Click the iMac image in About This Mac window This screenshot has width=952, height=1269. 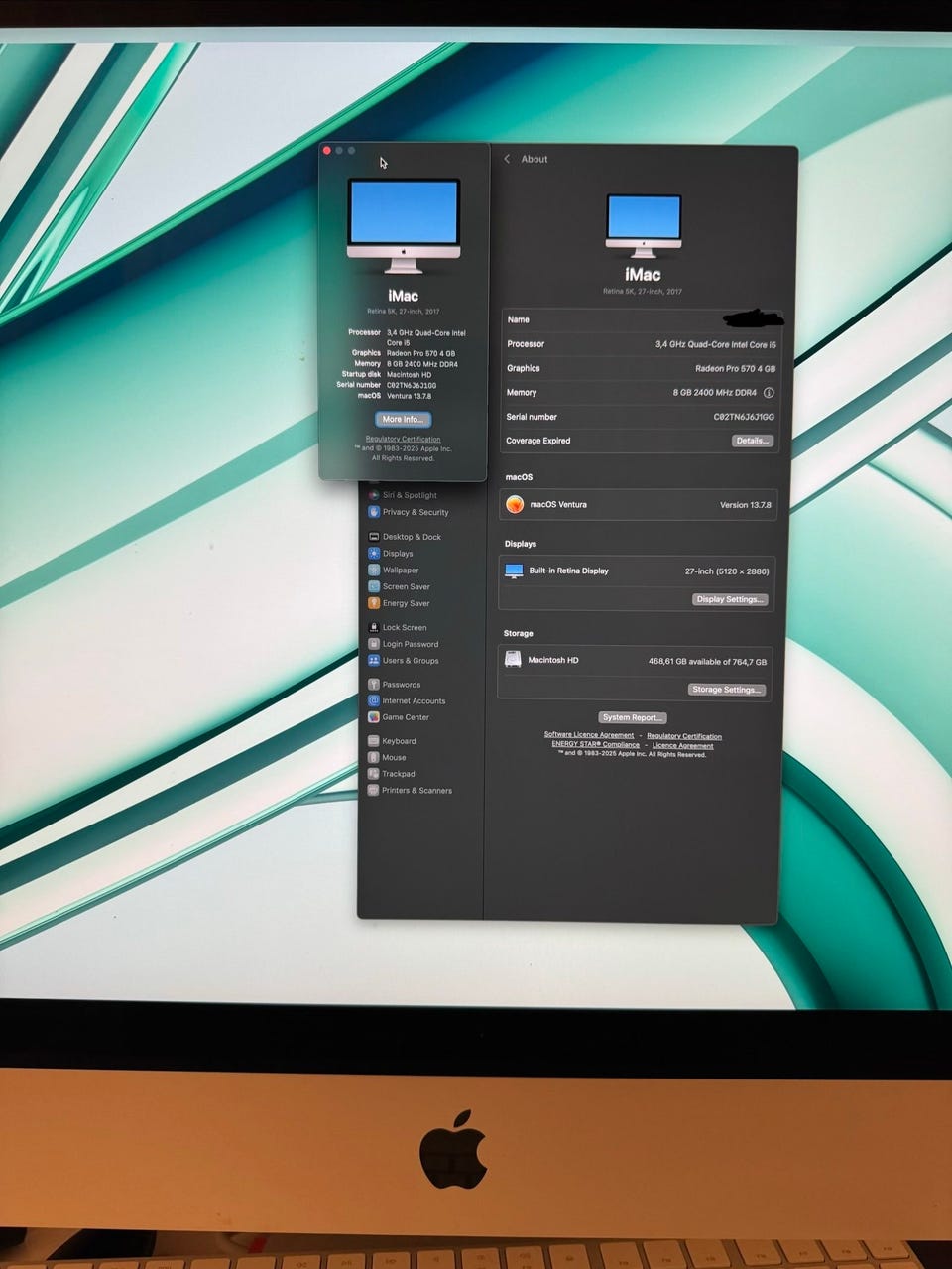click(x=403, y=226)
